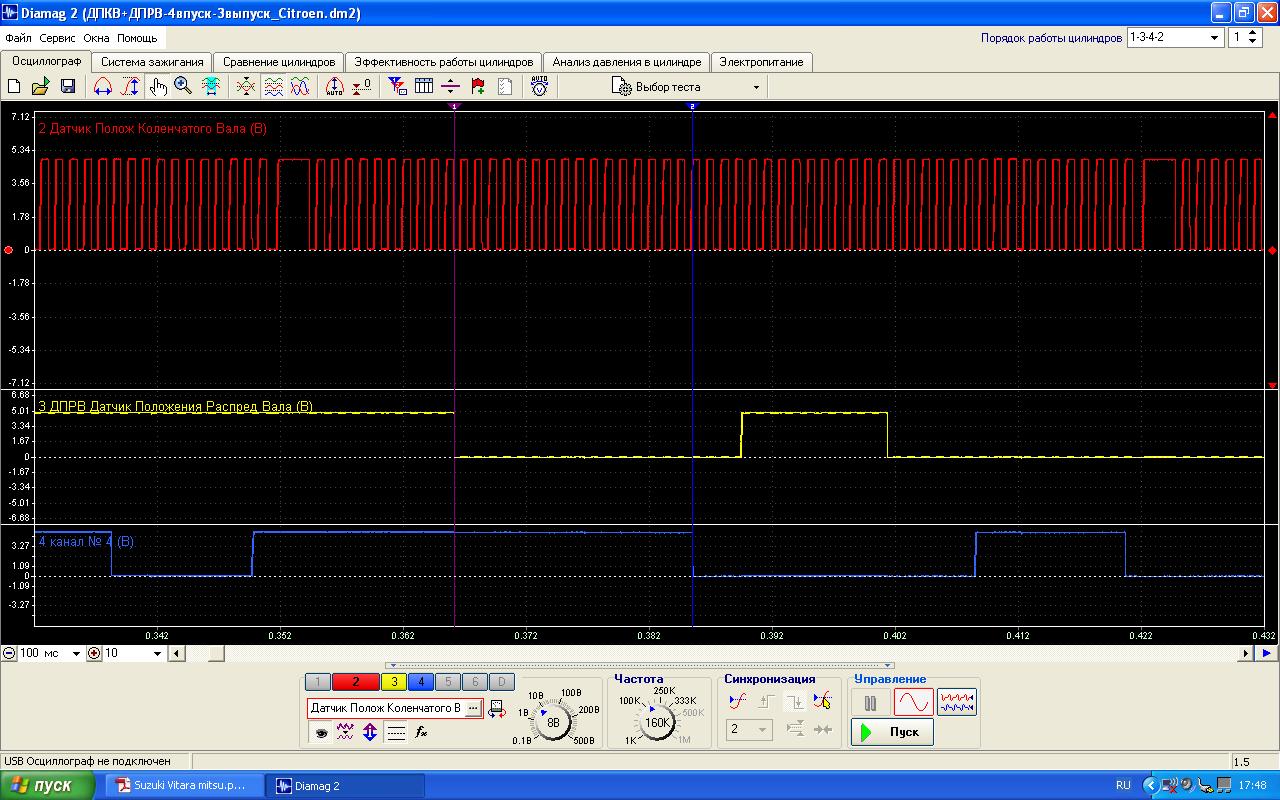Image resolution: width=1280 pixels, height=800 pixels.
Task: Open an oscillogram file from folder
Action: (x=40, y=87)
